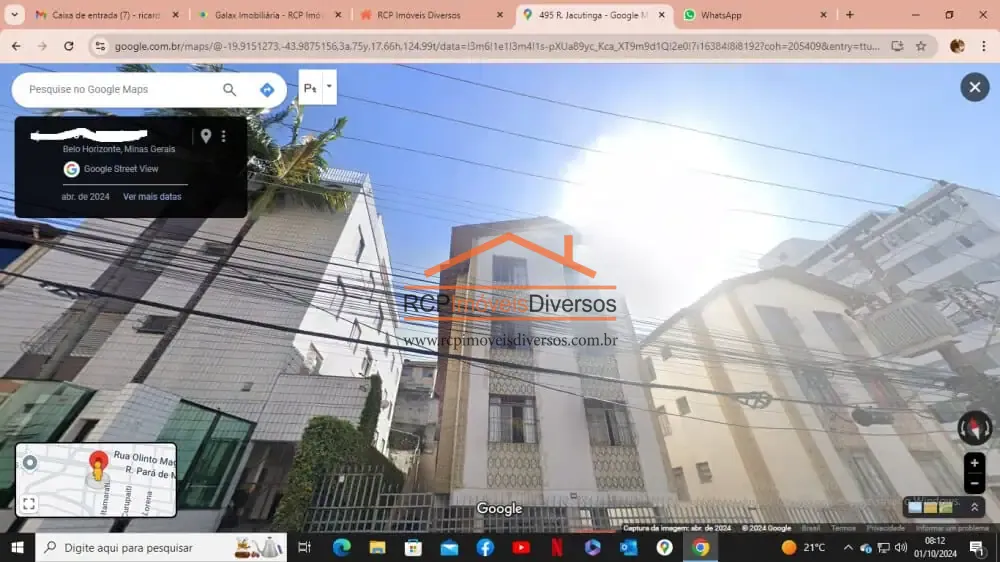Click 'Ver mais datas' link
Screen dimensions: 1000x562
tap(152, 196)
